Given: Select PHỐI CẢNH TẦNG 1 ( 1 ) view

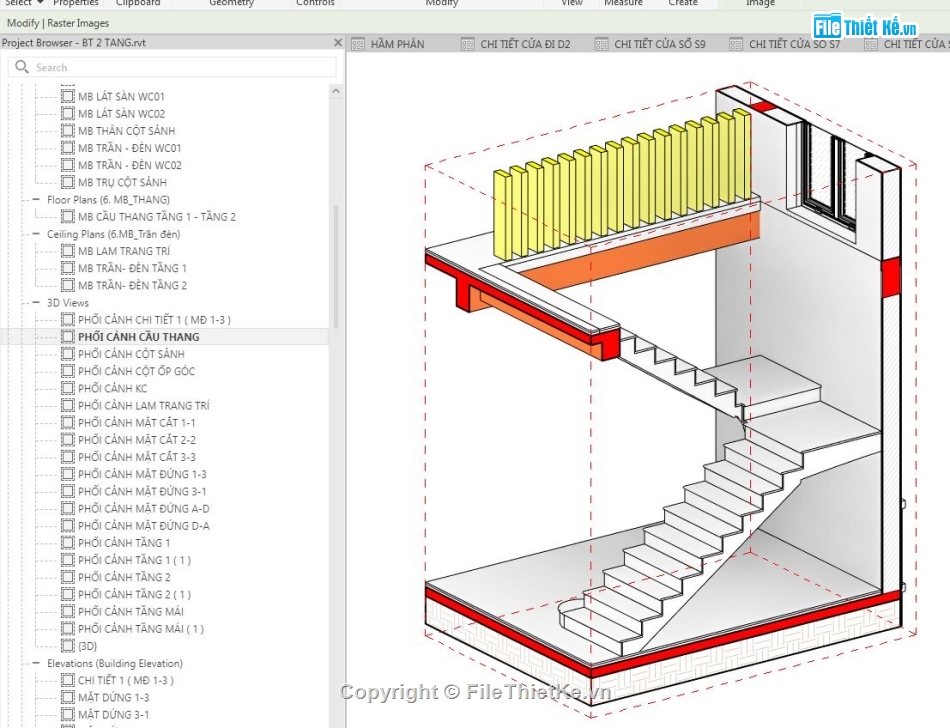Looking at the screenshot, I should pos(135,560).
